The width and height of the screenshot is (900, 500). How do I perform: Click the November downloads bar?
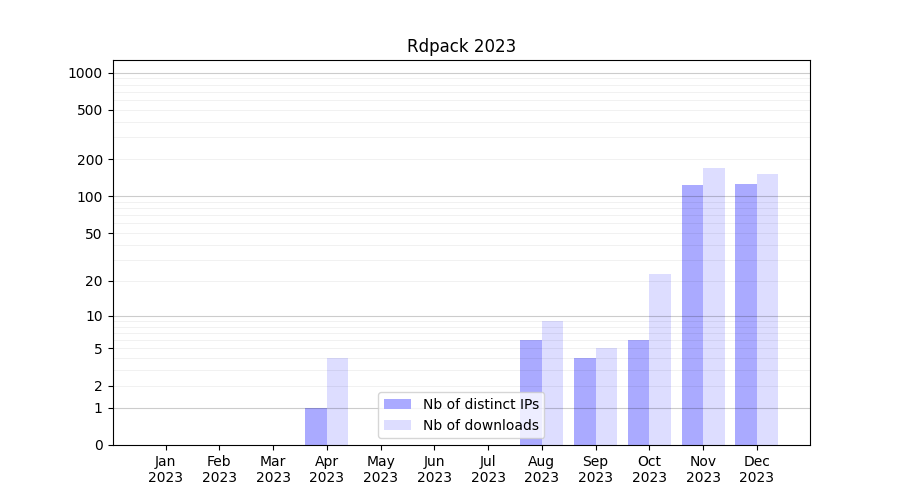pyautogui.click(x=714, y=307)
